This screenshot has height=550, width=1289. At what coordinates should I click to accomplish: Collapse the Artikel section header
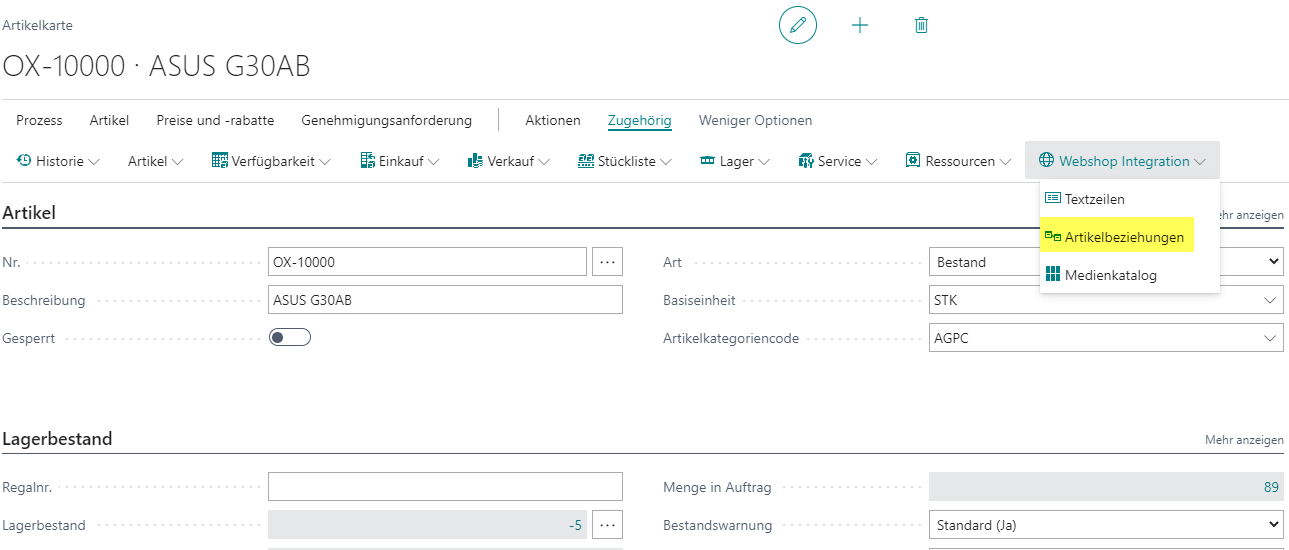[x=29, y=212]
